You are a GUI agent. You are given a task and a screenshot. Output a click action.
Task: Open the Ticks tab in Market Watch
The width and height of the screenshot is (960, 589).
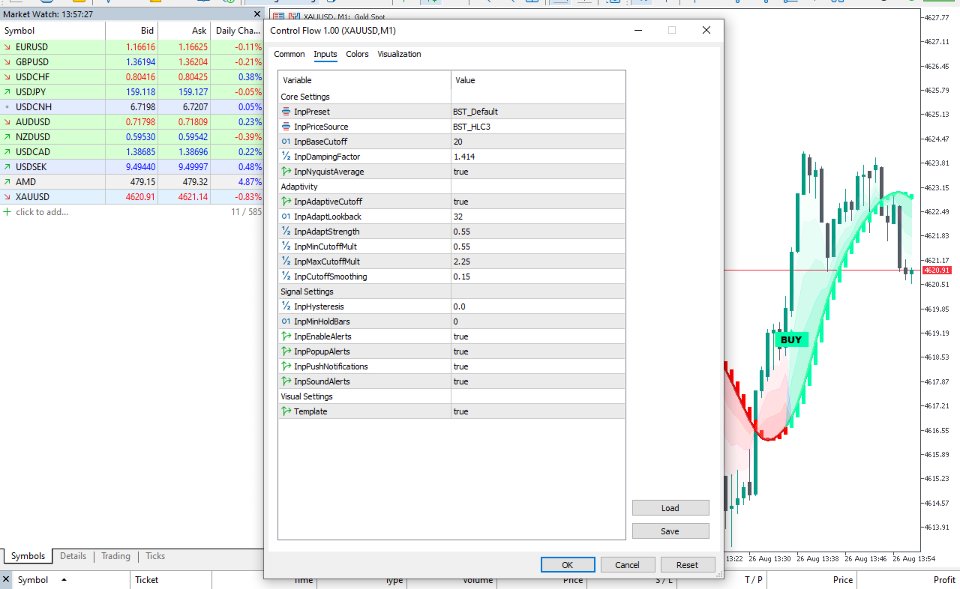(155, 556)
